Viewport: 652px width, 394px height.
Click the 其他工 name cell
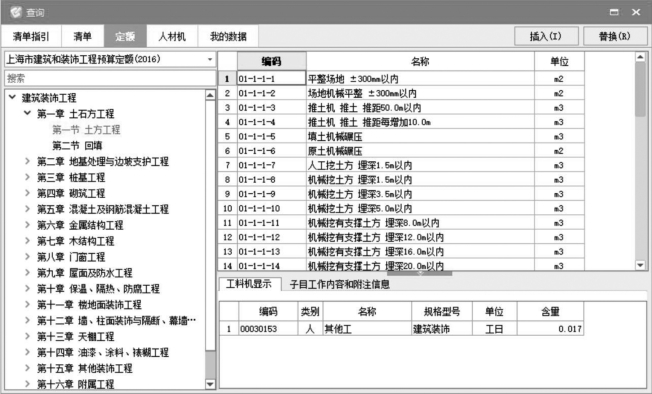(367, 329)
